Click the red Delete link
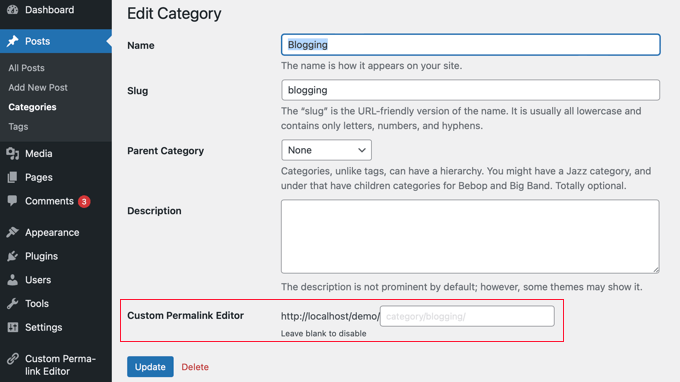 point(195,367)
